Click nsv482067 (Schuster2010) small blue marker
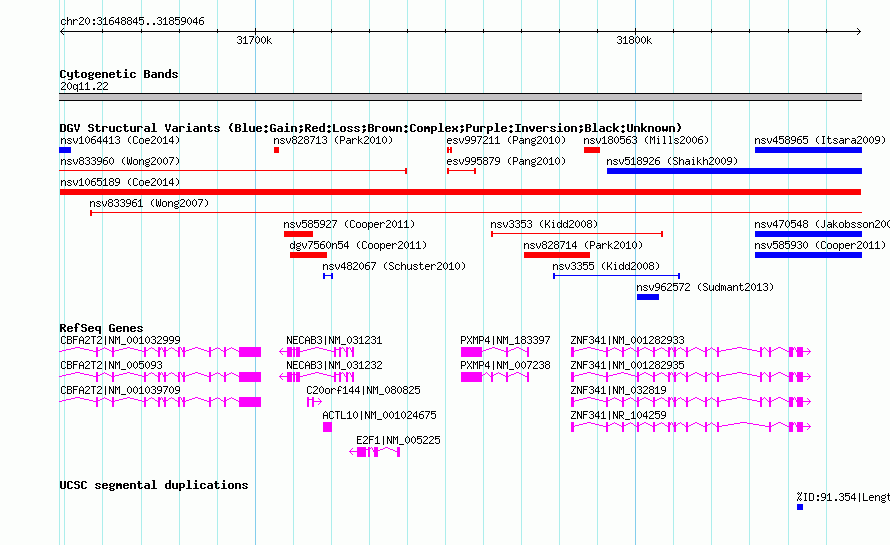Viewport: 890px width, 545px height. (328, 276)
